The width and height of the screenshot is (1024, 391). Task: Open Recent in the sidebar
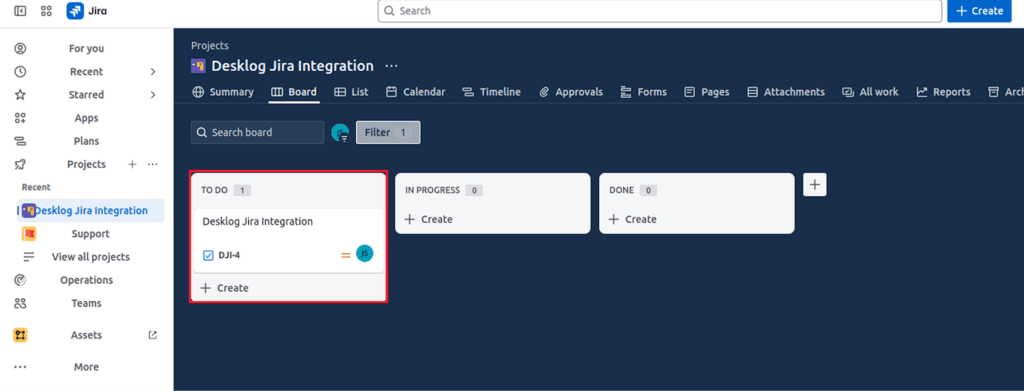coord(86,72)
